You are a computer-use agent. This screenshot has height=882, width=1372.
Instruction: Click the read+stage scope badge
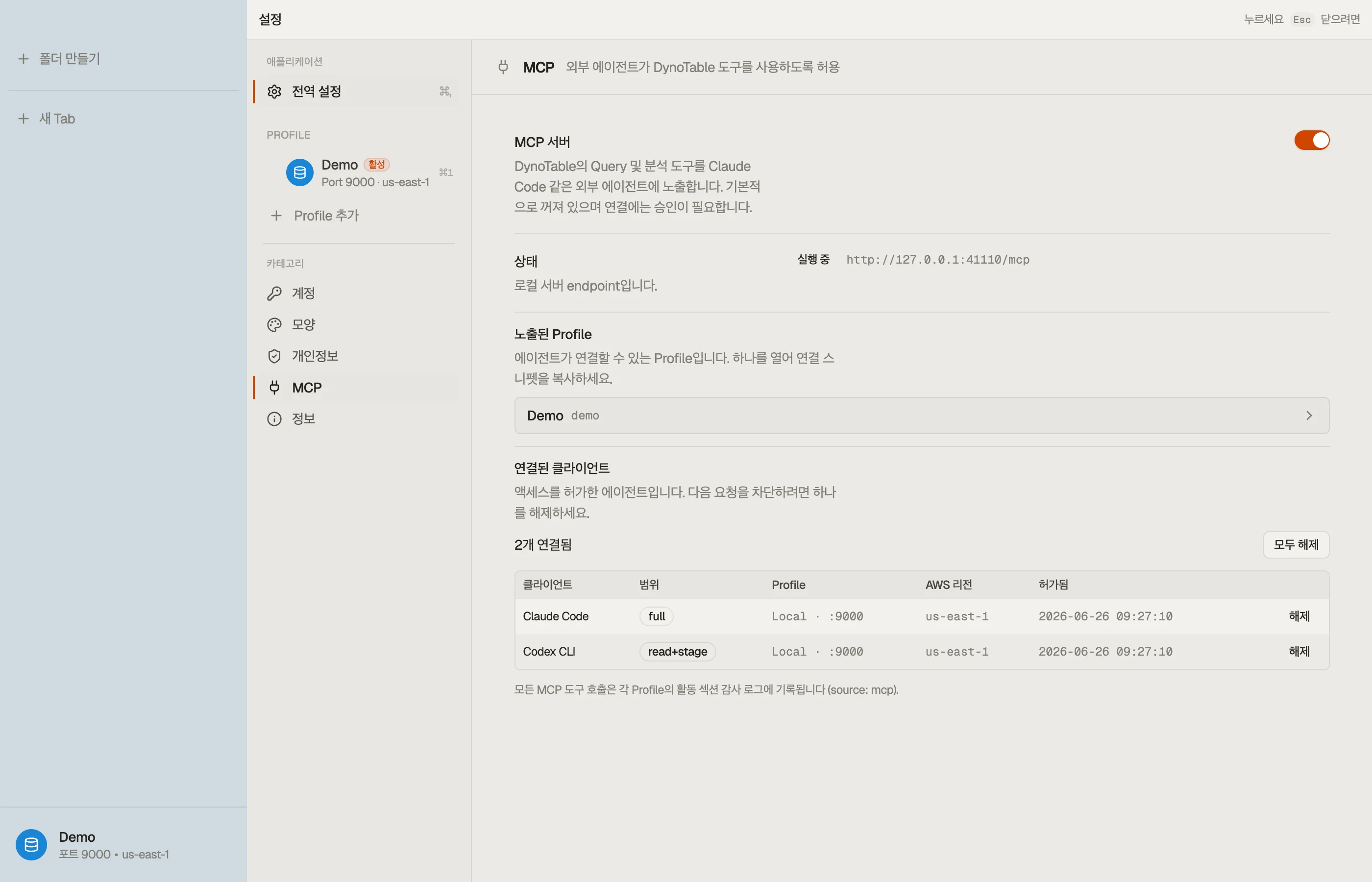[677, 652]
